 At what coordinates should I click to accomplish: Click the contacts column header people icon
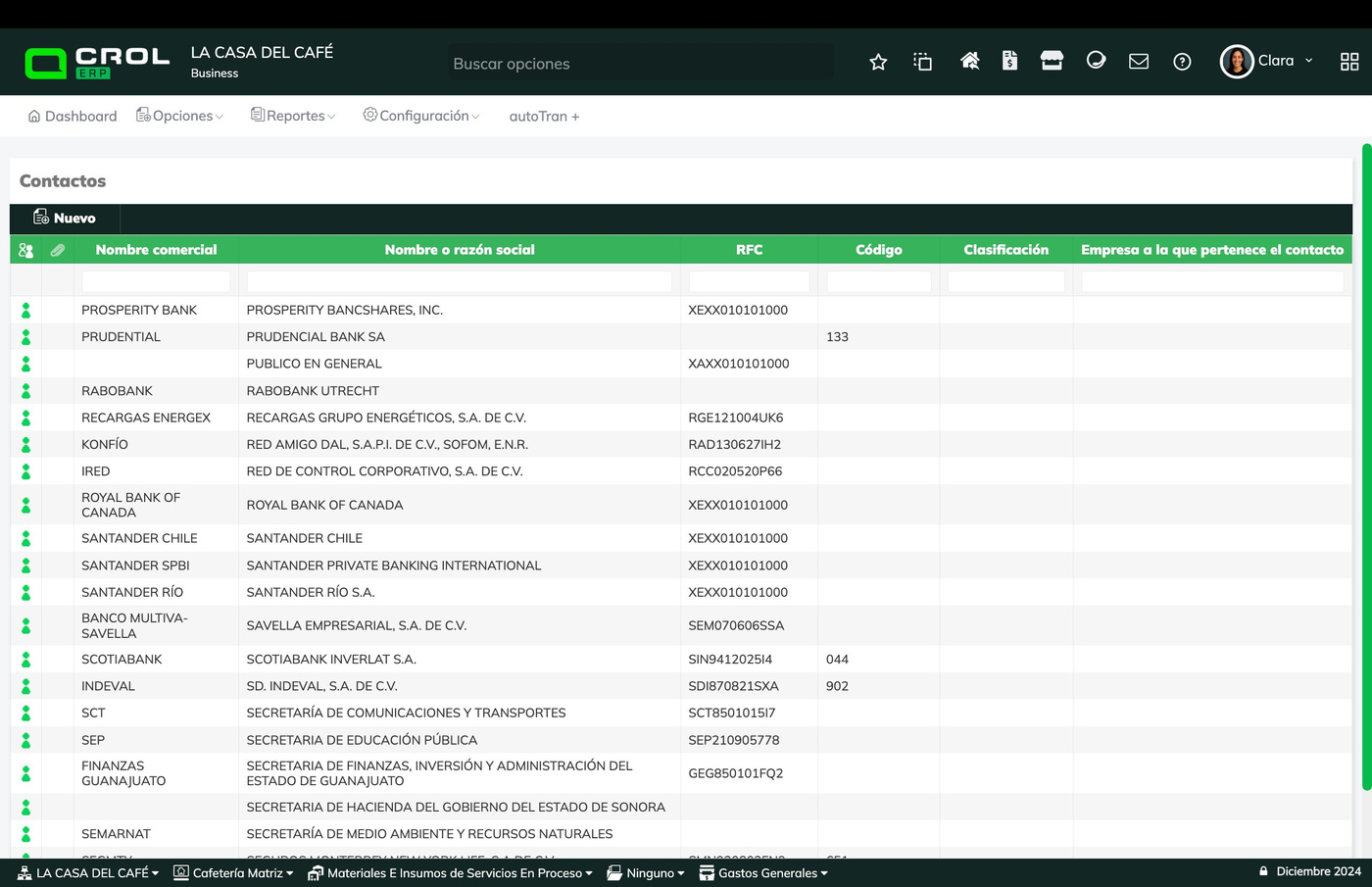26,250
